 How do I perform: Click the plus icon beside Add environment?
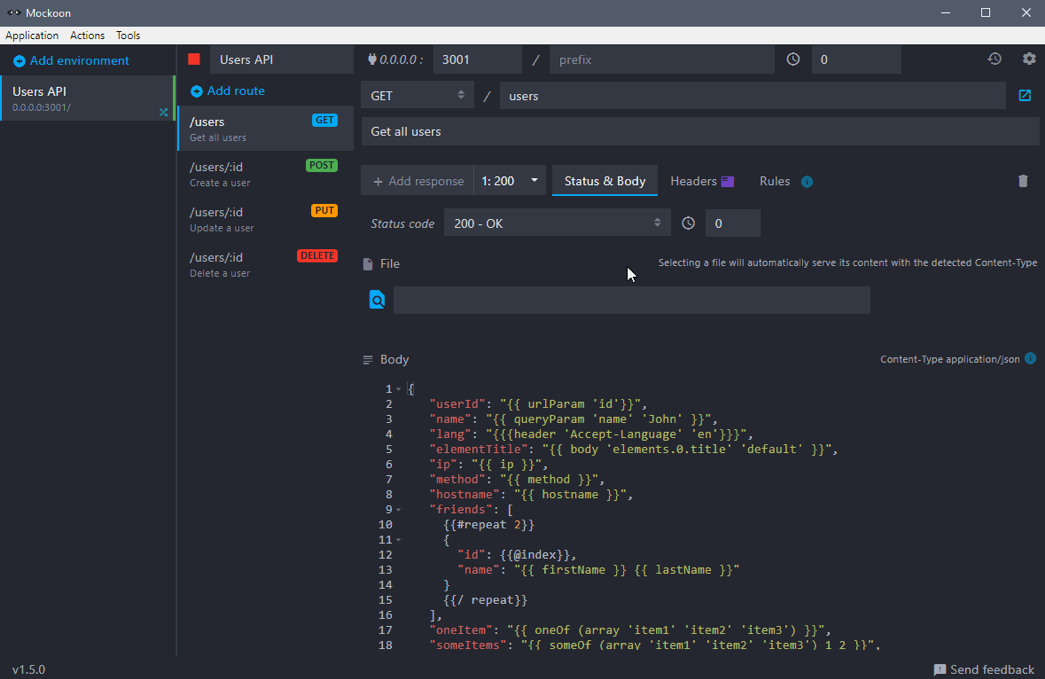coord(19,61)
